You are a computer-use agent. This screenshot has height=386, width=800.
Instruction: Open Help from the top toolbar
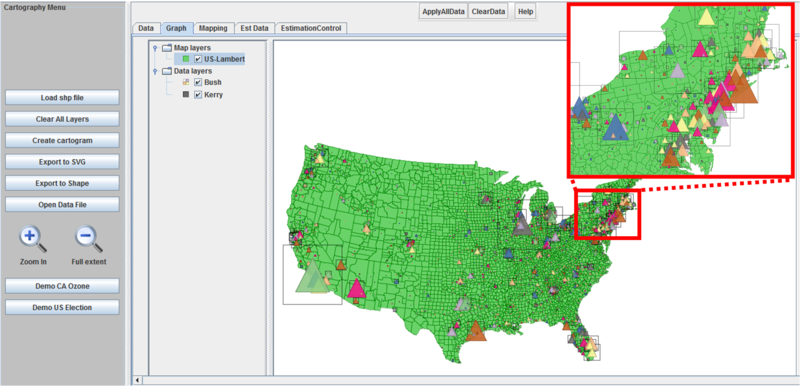525,11
